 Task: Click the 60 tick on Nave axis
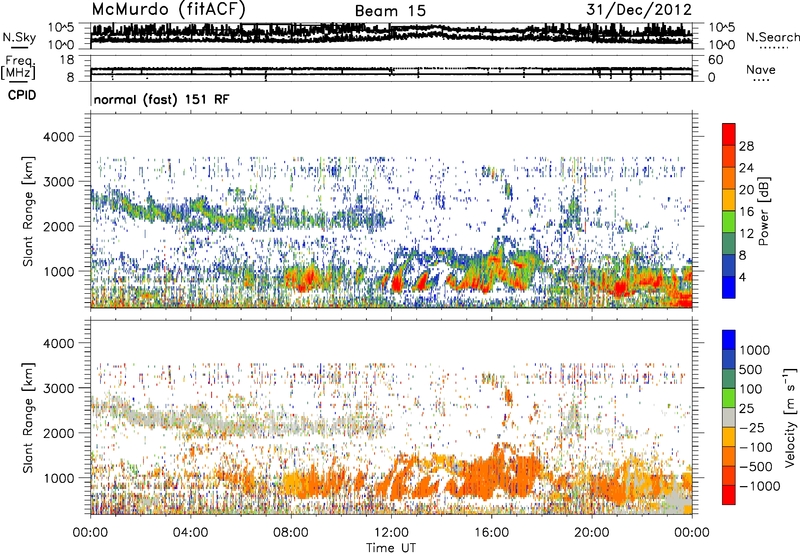tap(715, 60)
